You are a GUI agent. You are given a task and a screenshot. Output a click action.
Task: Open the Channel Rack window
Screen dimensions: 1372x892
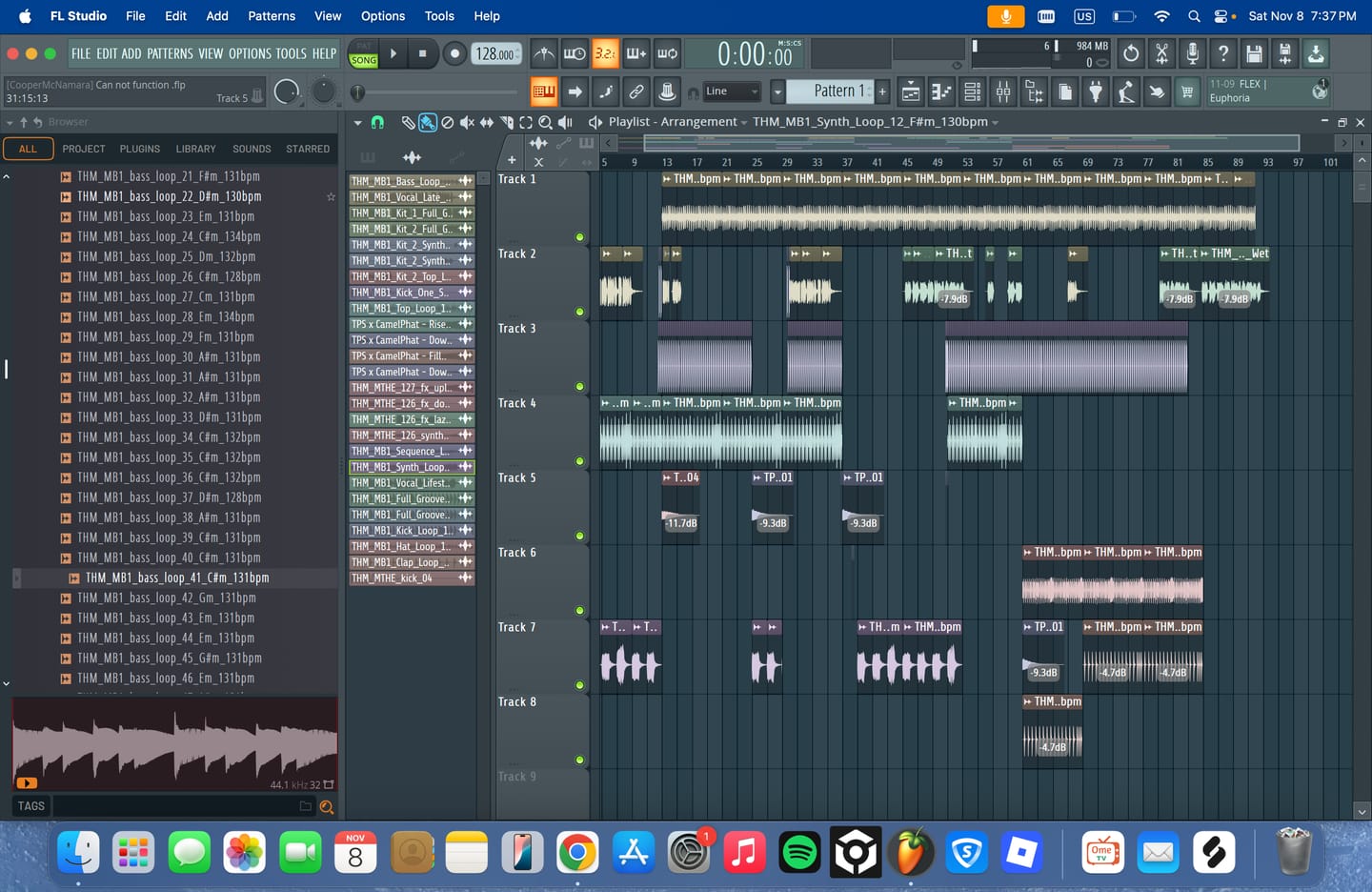point(972,91)
